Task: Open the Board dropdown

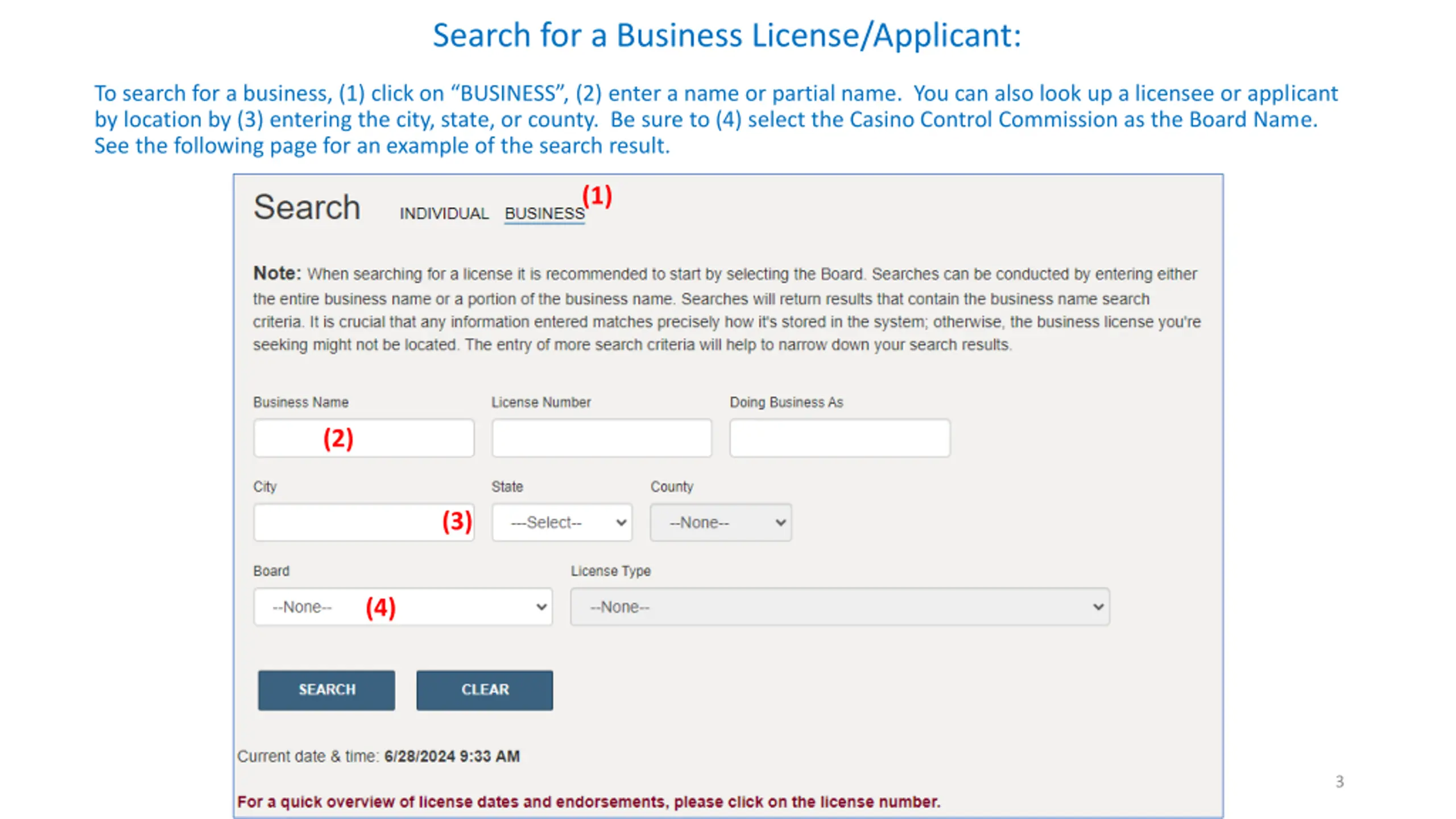Action: 403,607
